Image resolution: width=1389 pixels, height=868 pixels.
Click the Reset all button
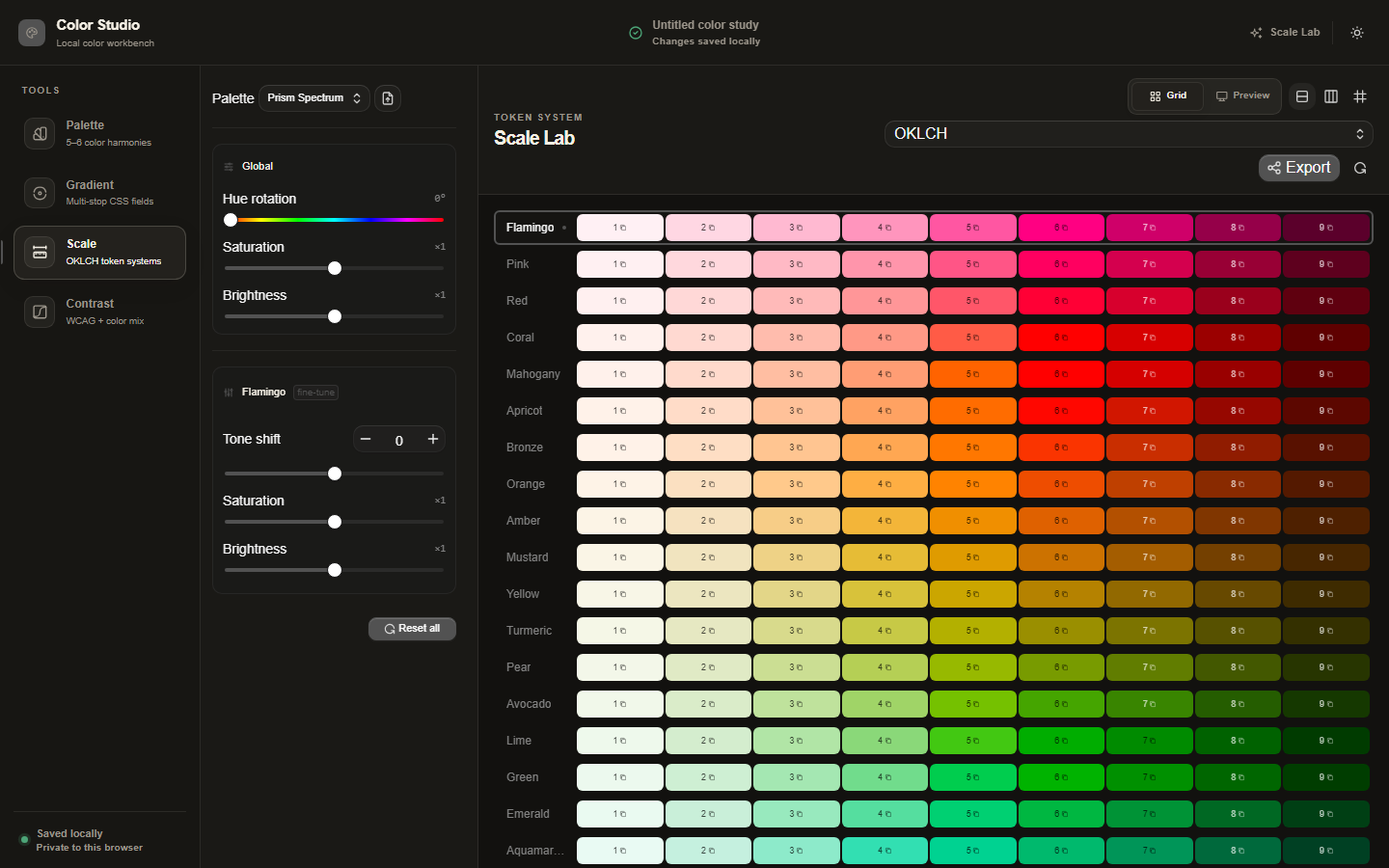[x=412, y=629]
